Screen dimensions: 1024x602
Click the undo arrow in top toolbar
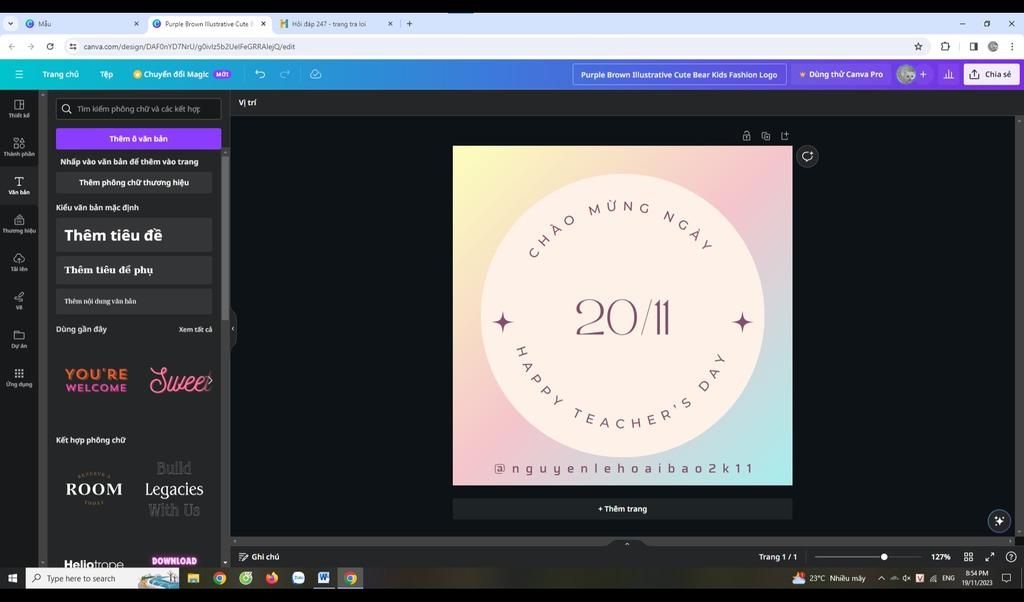click(x=260, y=74)
